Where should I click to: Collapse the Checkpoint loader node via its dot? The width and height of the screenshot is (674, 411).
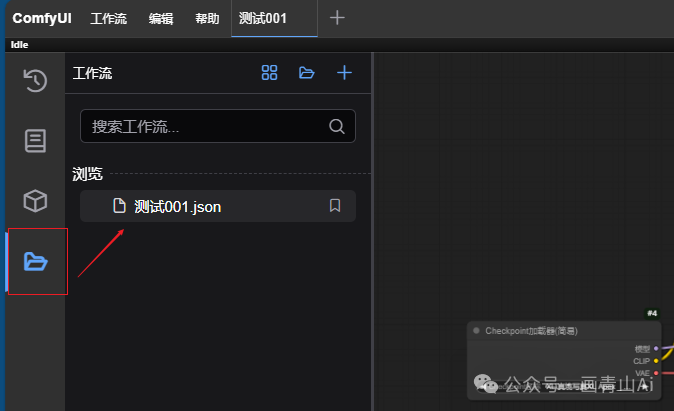pos(476,331)
